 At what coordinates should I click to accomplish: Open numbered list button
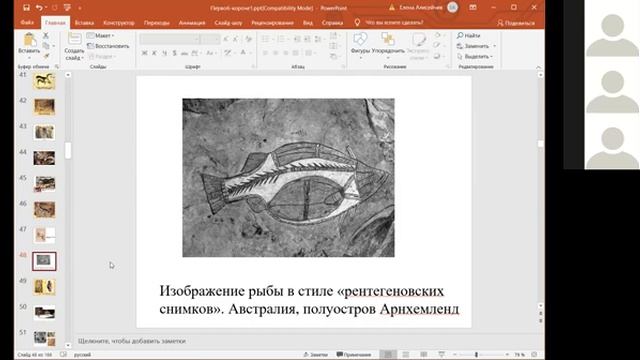pos(281,39)
